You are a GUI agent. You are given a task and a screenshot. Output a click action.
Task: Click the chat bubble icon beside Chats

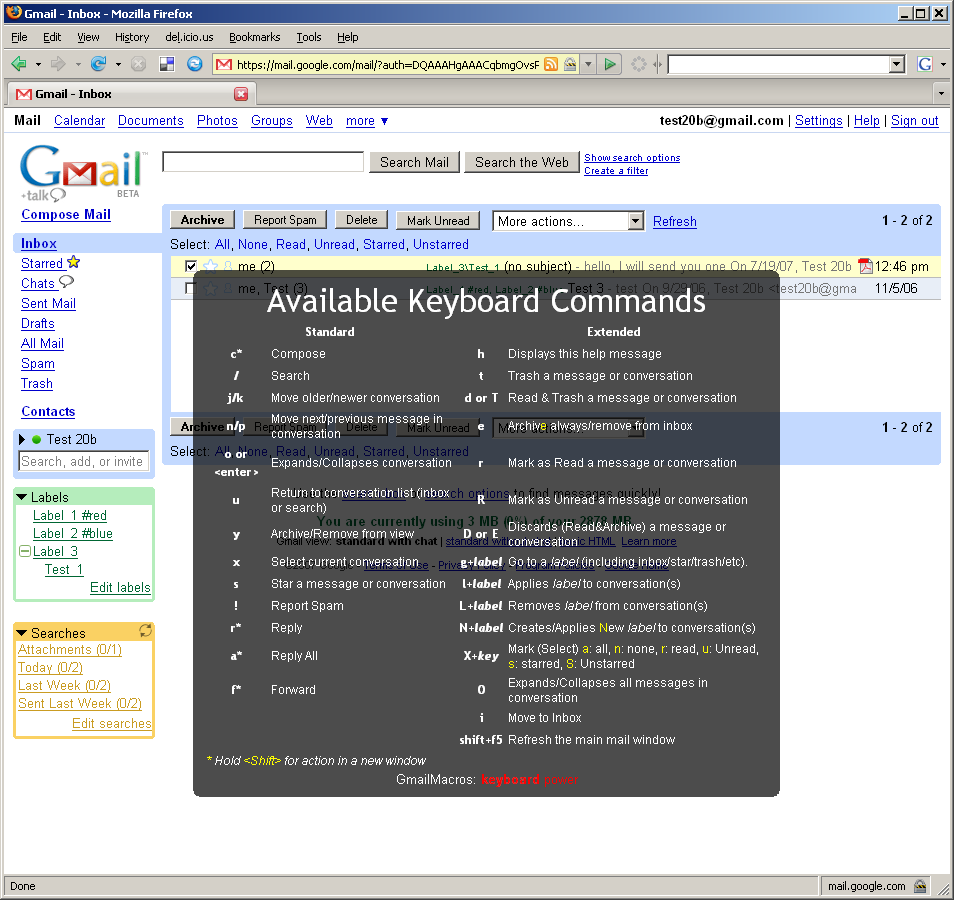[66, 282]
